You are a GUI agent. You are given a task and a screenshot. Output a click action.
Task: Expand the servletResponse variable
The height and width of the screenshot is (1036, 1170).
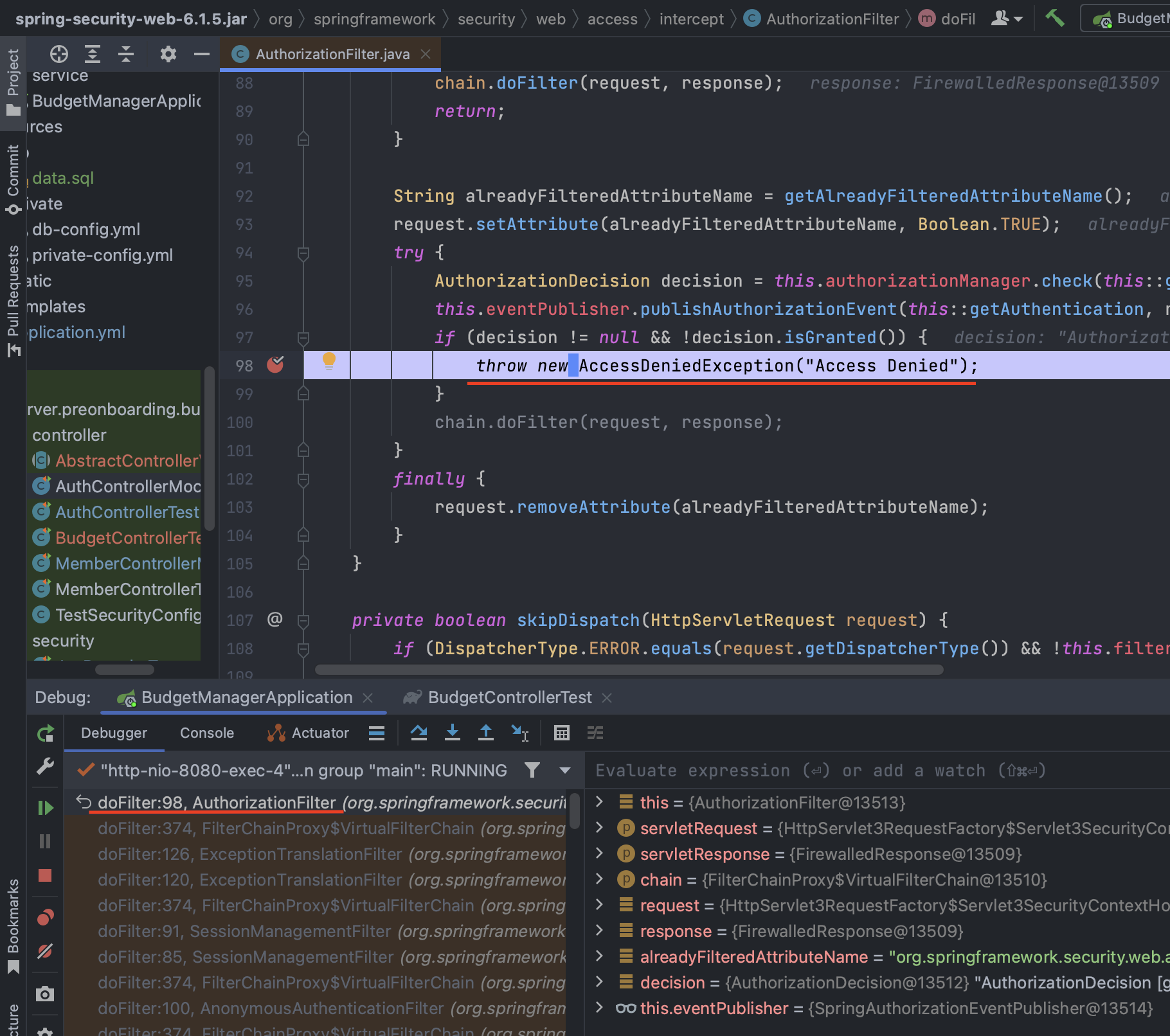tap(599, 853)
